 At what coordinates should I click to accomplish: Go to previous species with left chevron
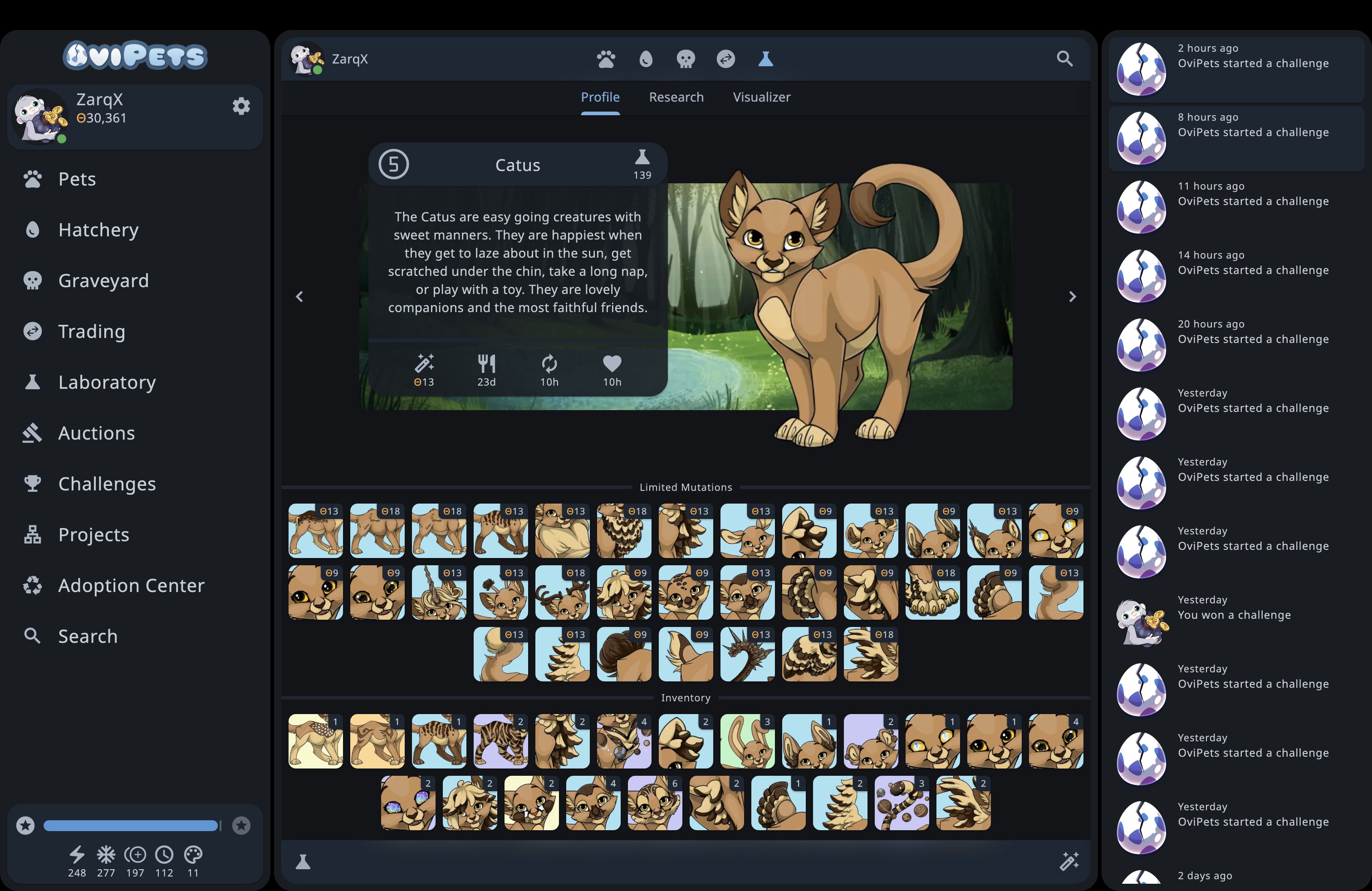tap(299, 296)
